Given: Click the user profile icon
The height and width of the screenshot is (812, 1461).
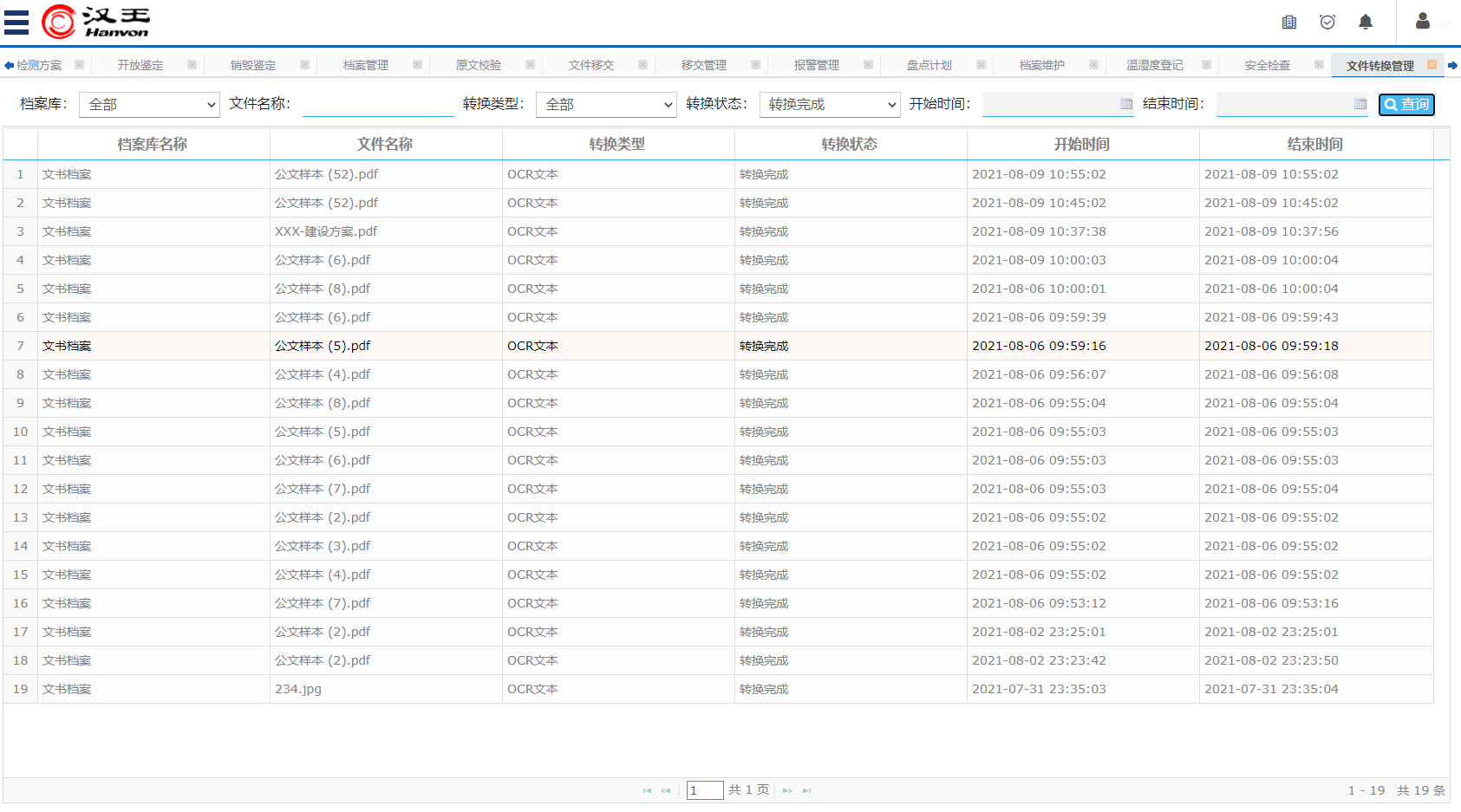Looking at the screenshot, I should coord(1423,22).
